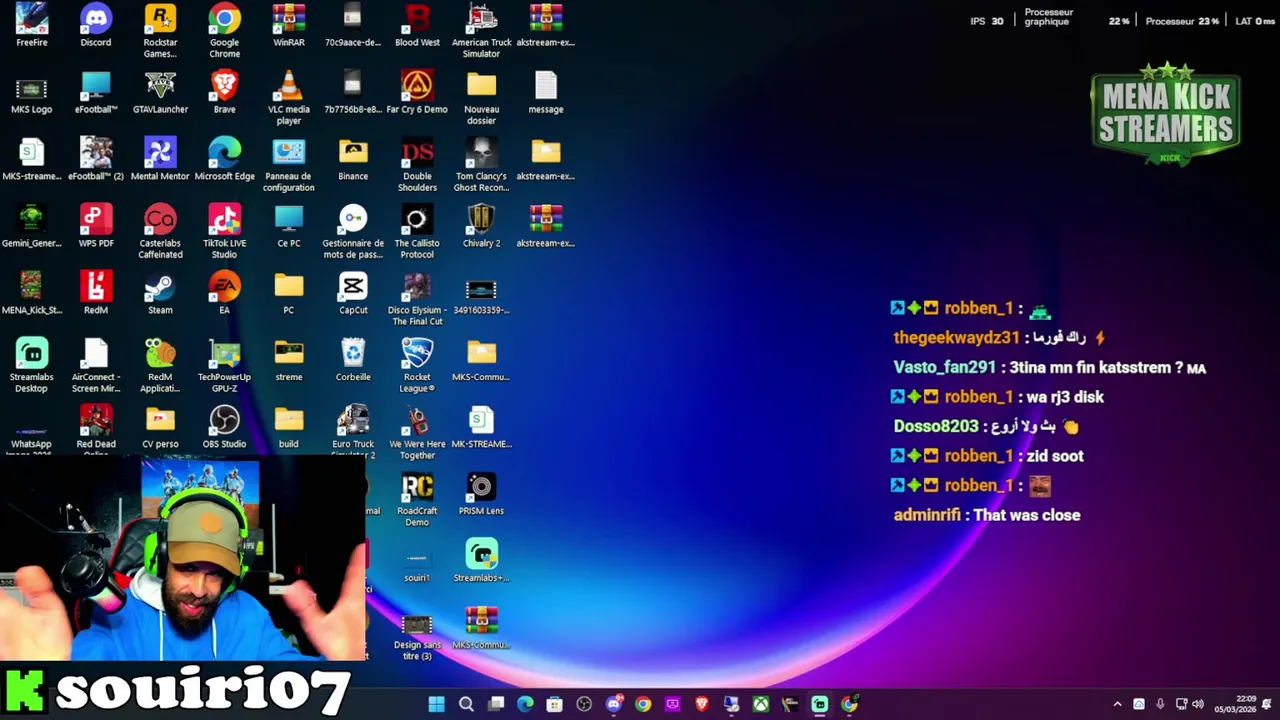Open the RoadCraft Demo shortcut
1280x720 pixels.
pos(417,499)
